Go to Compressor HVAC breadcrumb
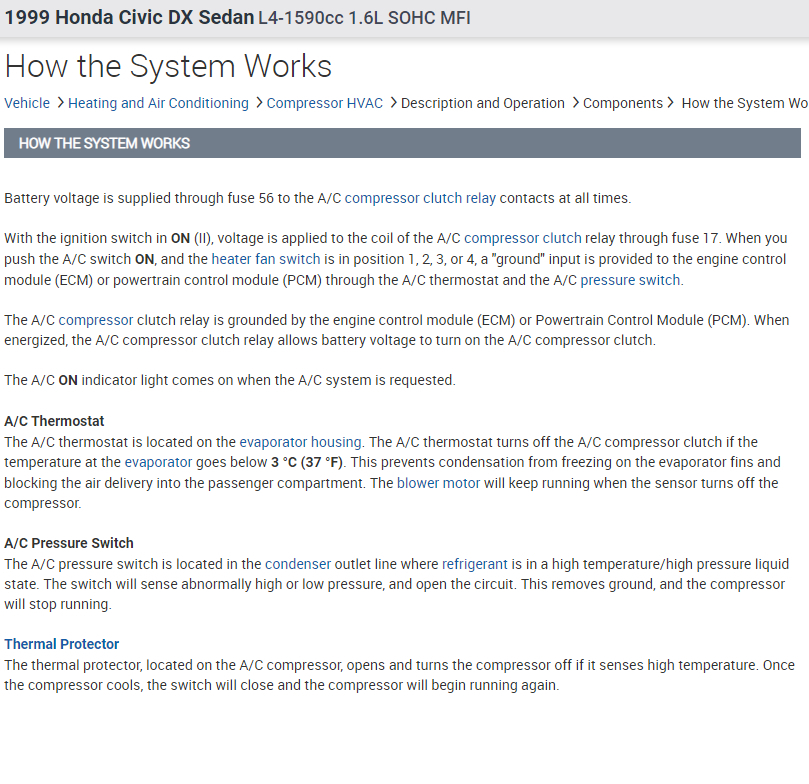This screenshot has height=784, width=809. [x=325, y=103]
